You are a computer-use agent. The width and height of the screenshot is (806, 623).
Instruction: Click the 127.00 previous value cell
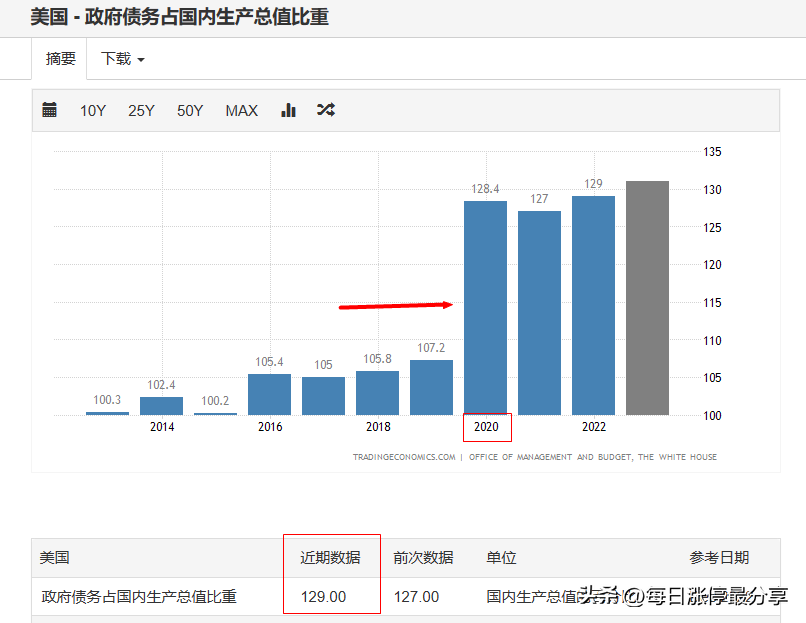click(416, 597)
